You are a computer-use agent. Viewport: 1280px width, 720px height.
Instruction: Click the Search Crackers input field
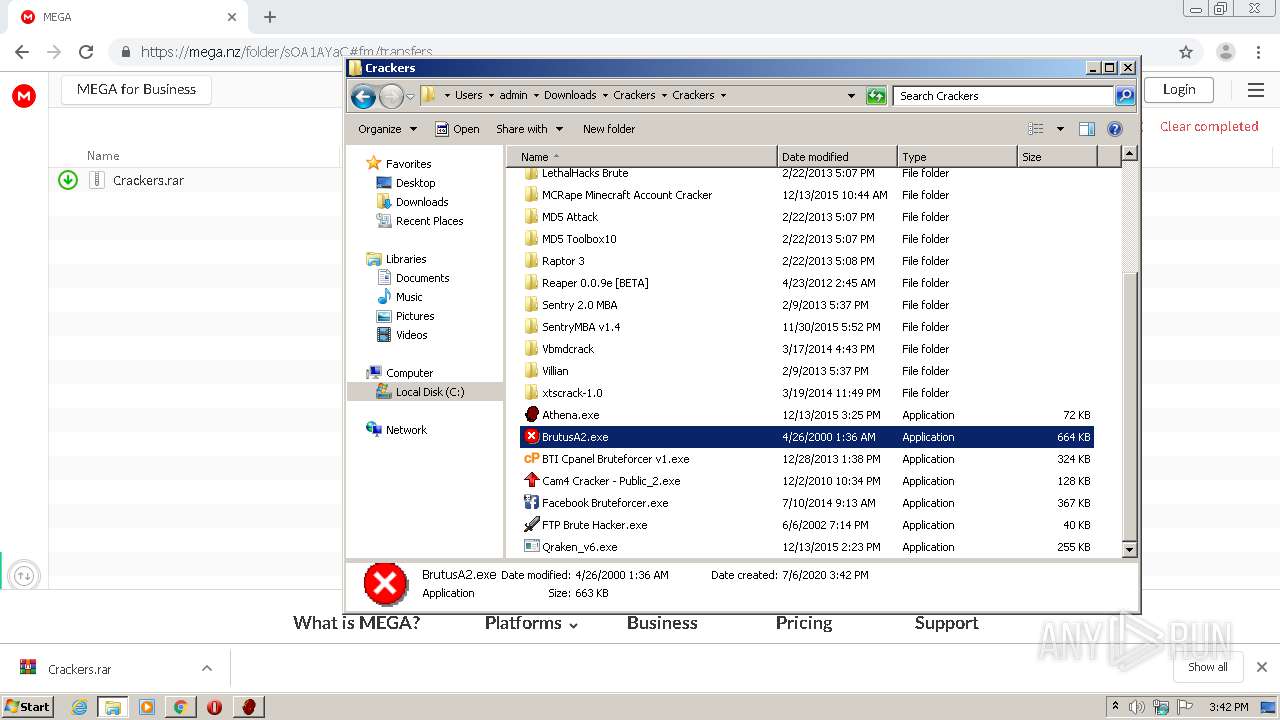coord(1003,96)
